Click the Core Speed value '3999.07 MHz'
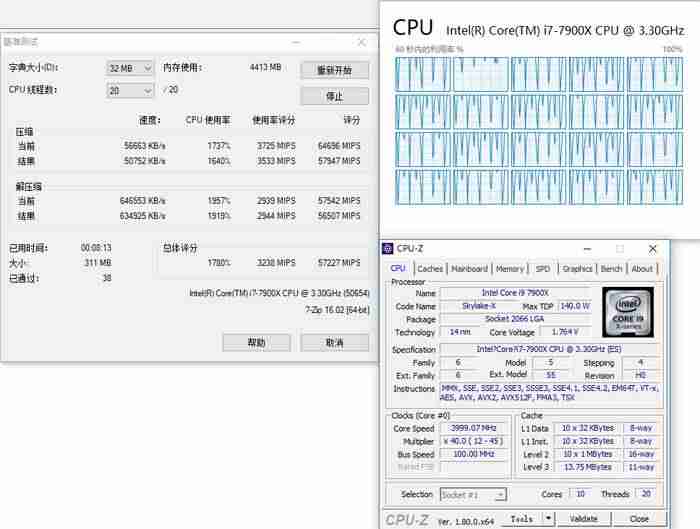The image size is (700, 529). click(474, 428)
